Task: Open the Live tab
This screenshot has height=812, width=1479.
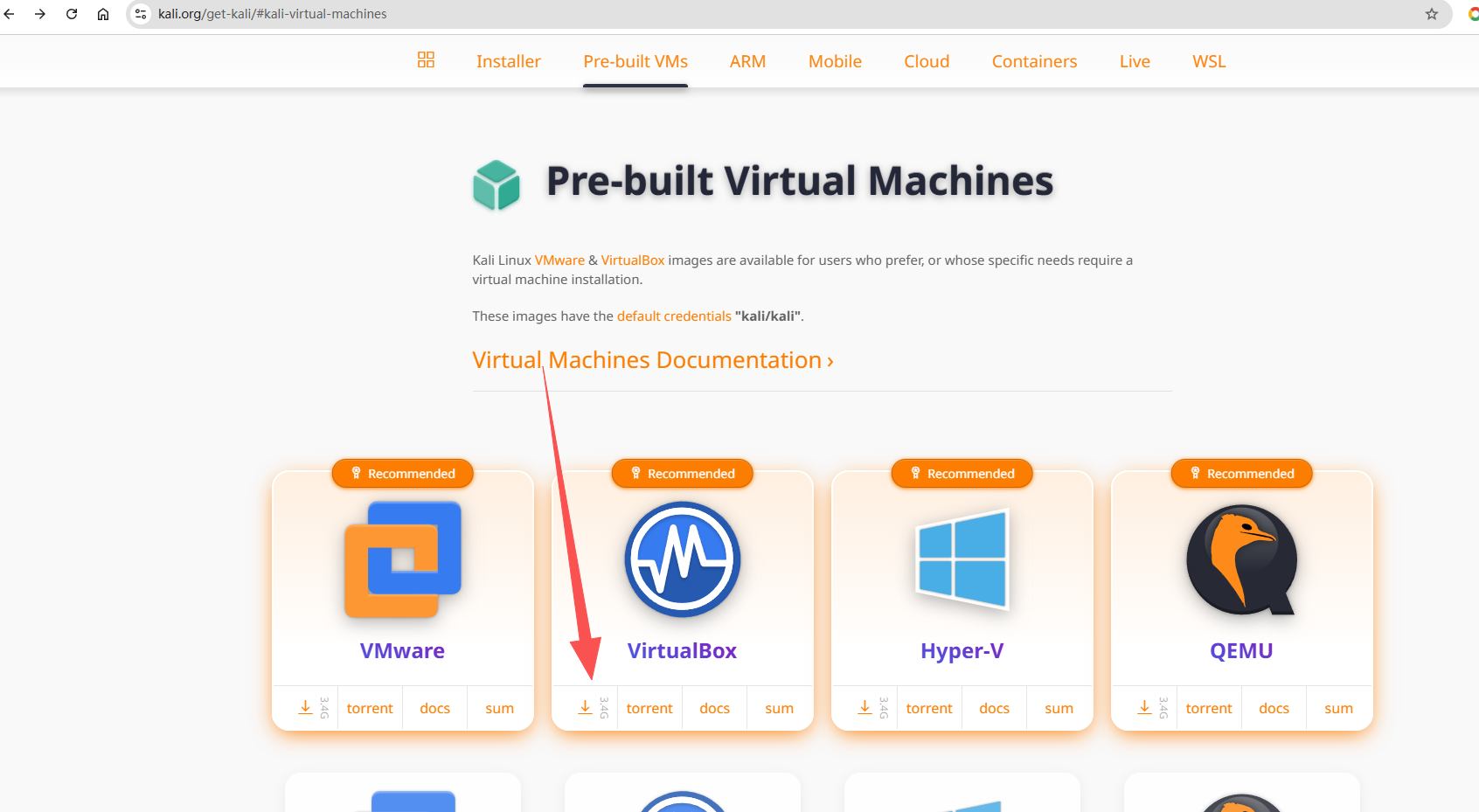Action: pos(1135,61)
